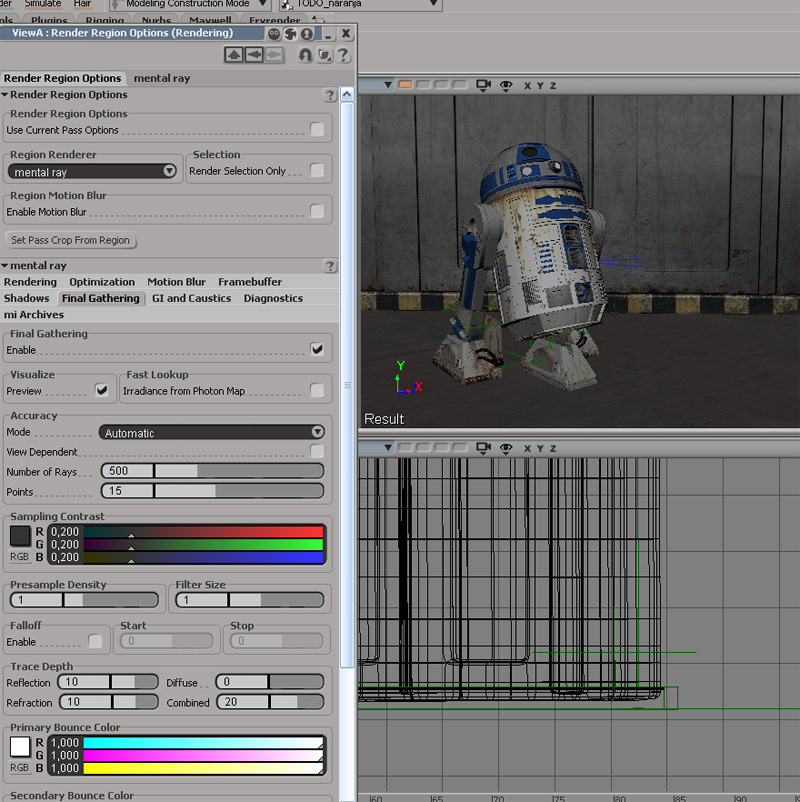
Task: Open the top viewport view-type dropdown arrow
Action: coord(388,85)
